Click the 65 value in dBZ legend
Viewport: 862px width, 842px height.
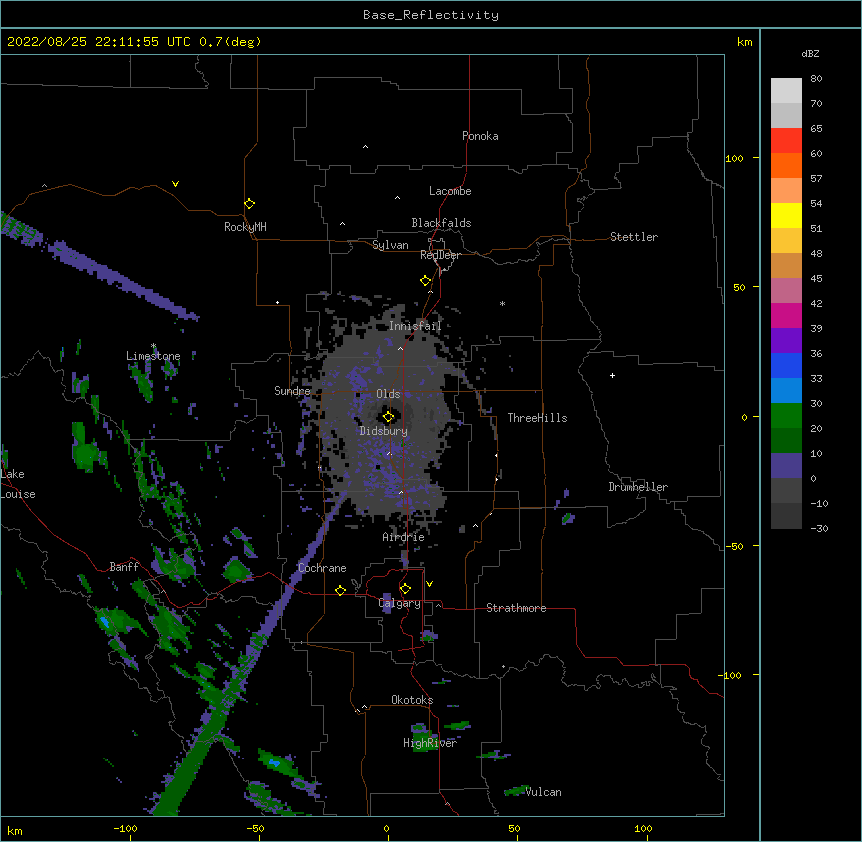coord(816,129)
